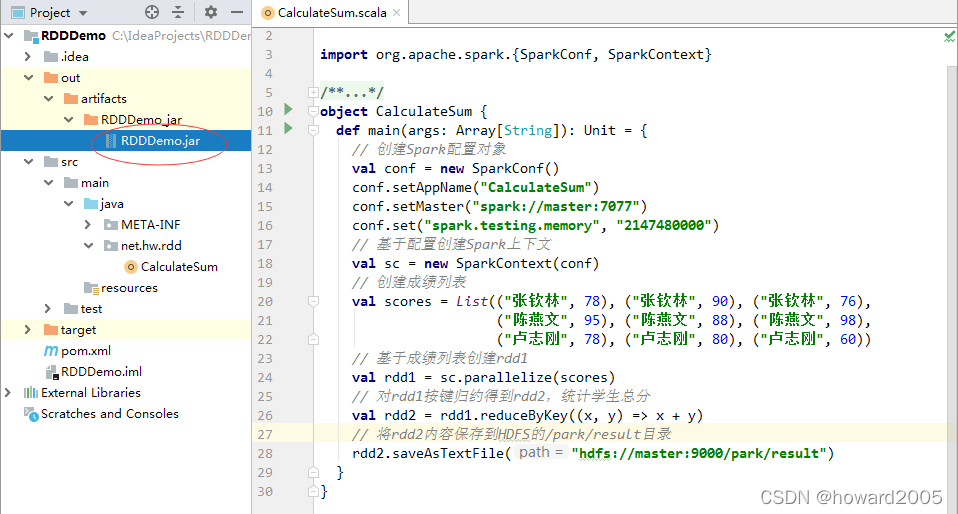This screenshot has height=514, width=958.
Task: Select the RDDDemo_jar folder
Action: point(141,120)
